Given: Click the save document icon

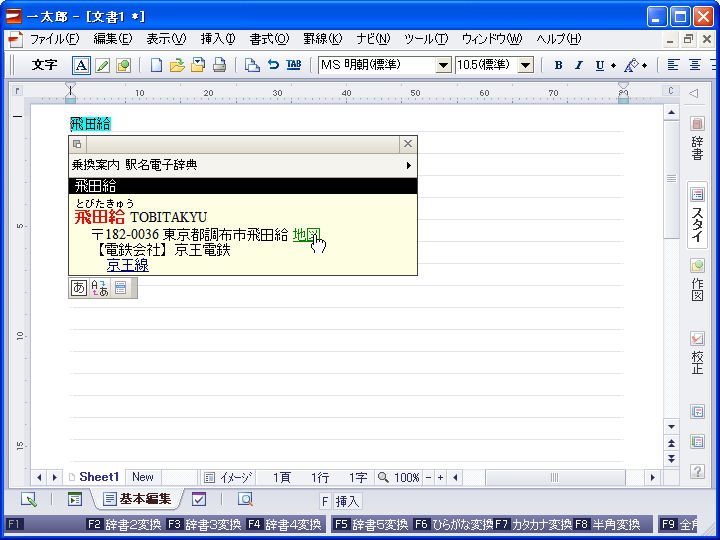Looking at the screenshot, I should click(x=197, y=65).
